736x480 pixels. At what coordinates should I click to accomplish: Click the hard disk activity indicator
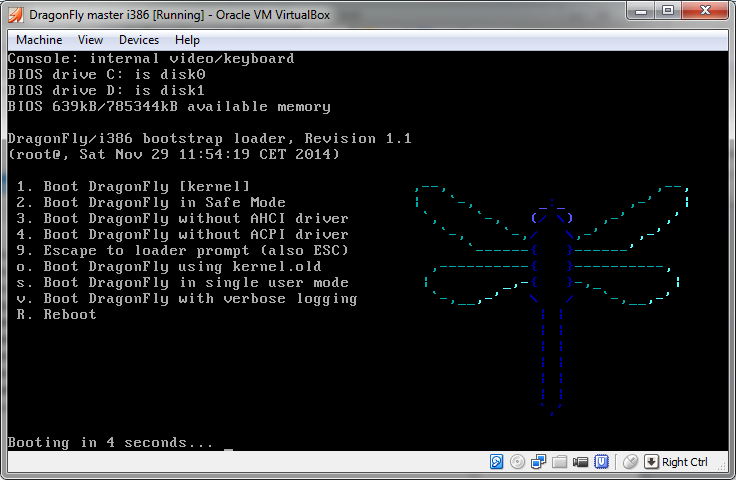click(x=497, y=462)
